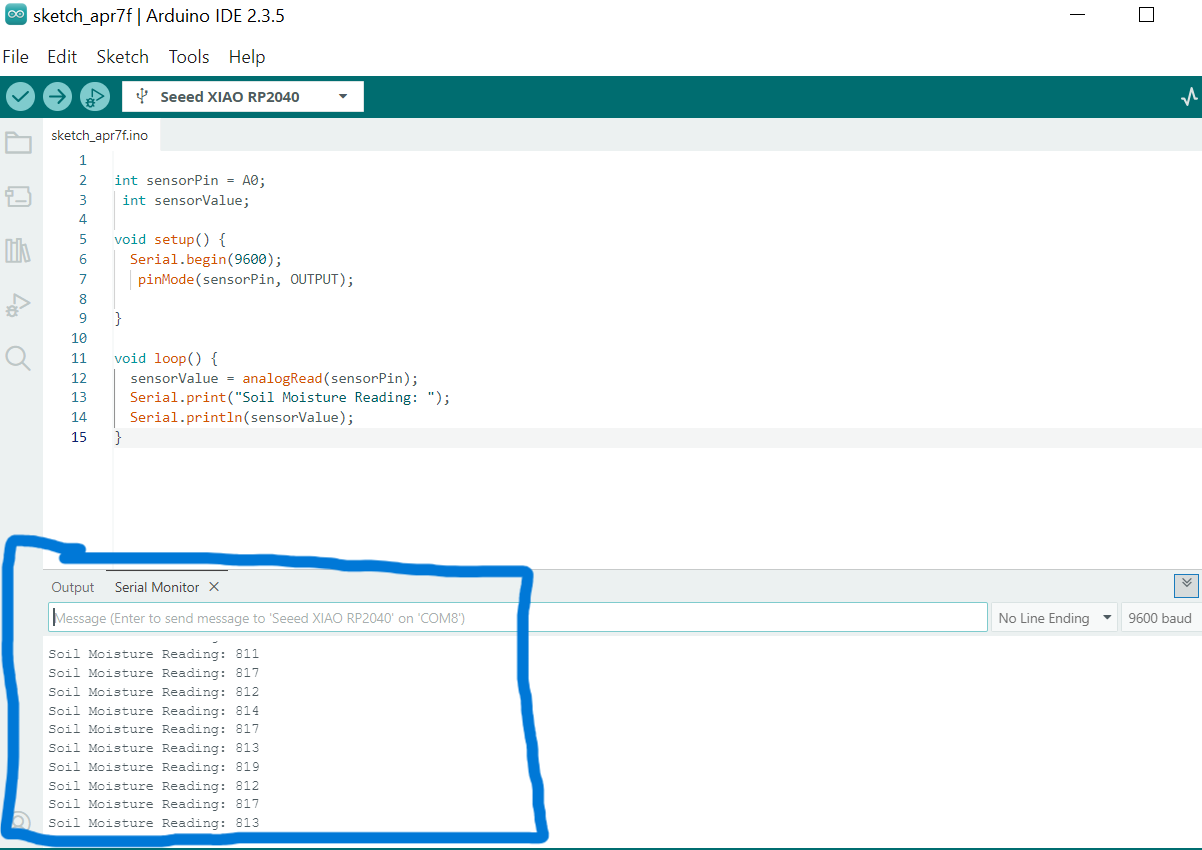Image resolution: width=1202 pixels, height=850 pixels.
Task: Select the Serial Monitor tab
Action: (157, 587)
